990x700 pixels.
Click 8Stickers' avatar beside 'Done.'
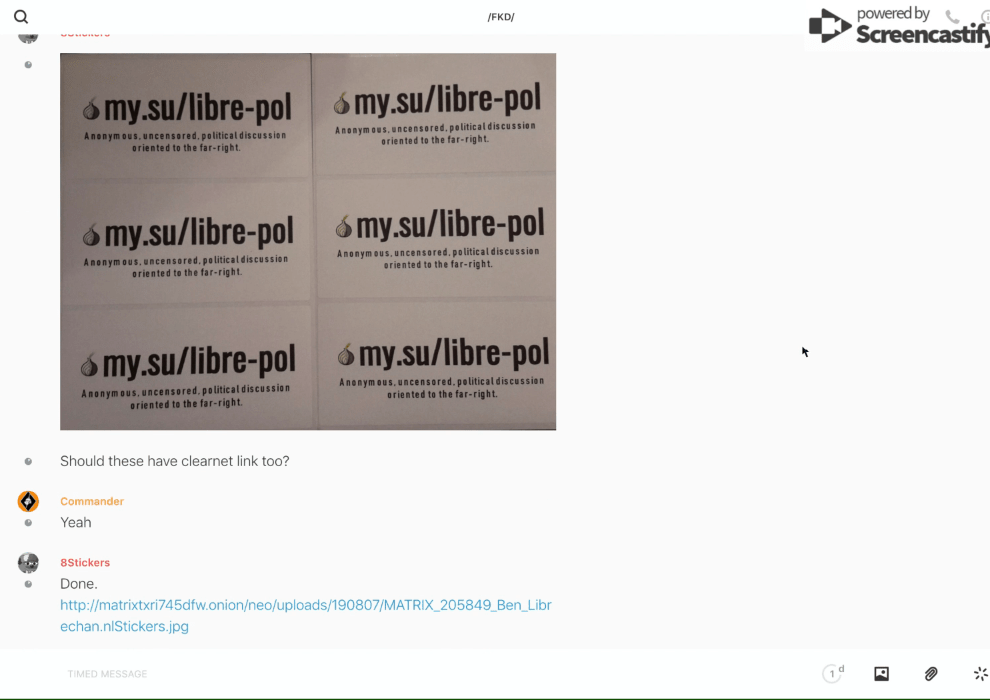pos(28,563)
